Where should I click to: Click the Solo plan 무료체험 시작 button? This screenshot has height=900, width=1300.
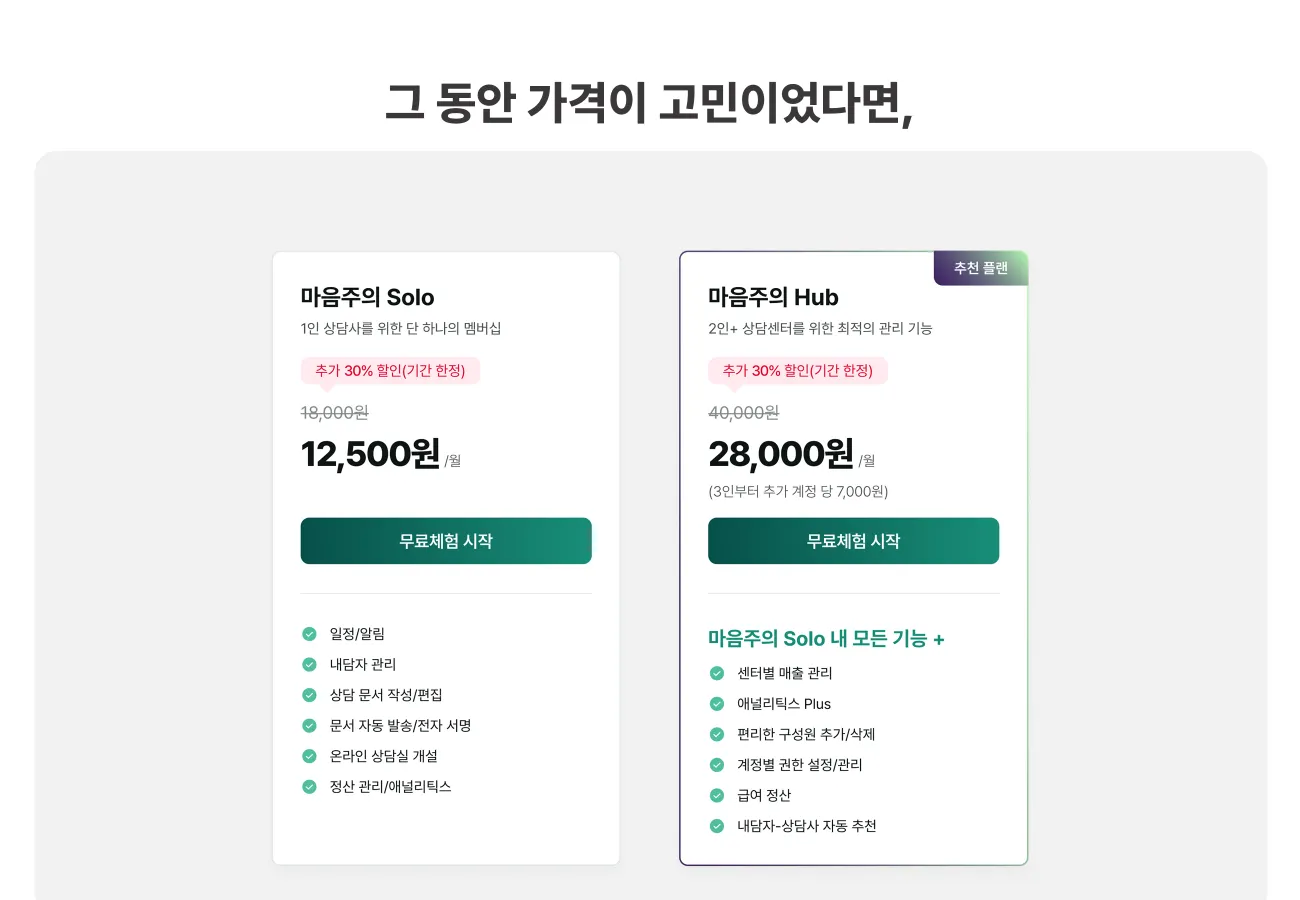point(446,541)
